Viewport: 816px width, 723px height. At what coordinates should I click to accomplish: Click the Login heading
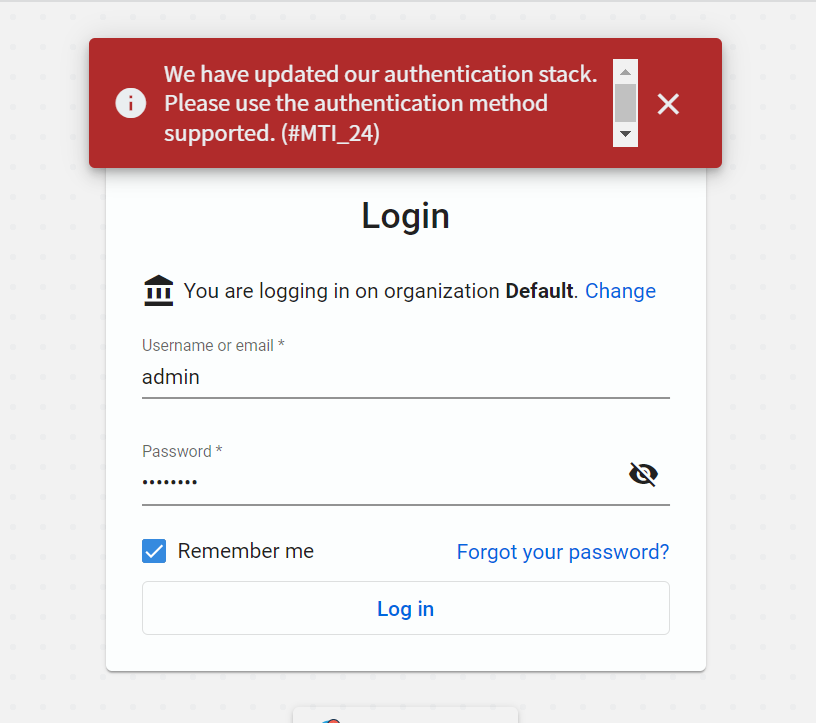tap(405, 215)
